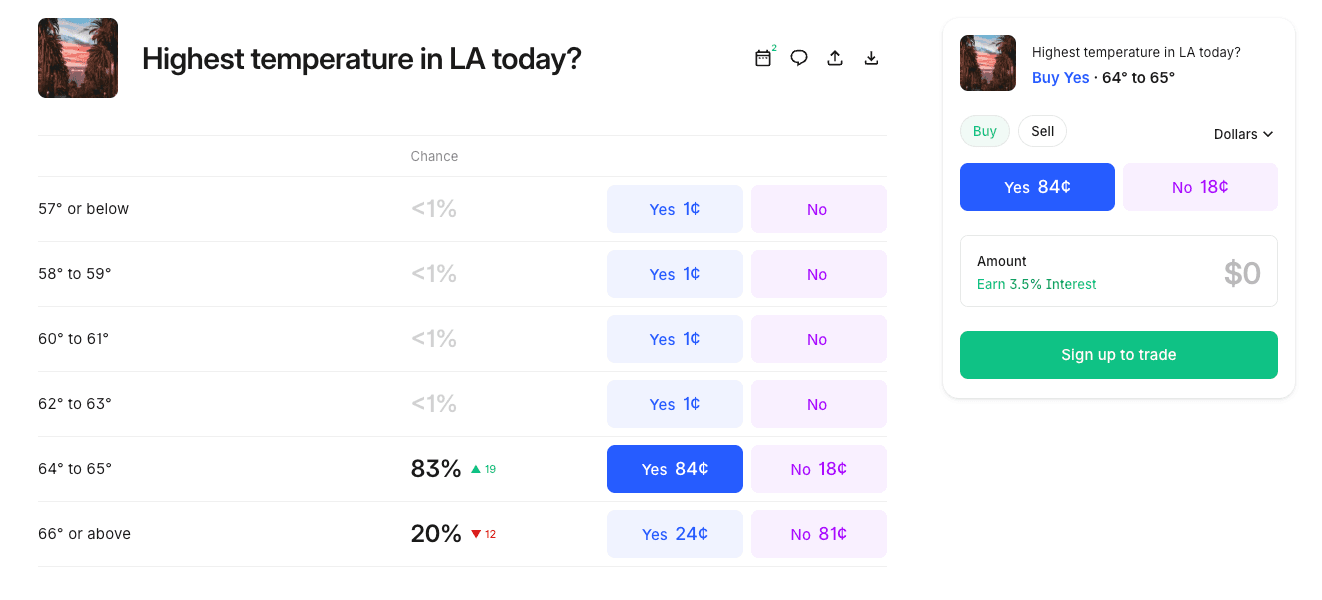Open the calendar icon with badge
This screenshot has width=1322, height=600.
coord(763,58)
